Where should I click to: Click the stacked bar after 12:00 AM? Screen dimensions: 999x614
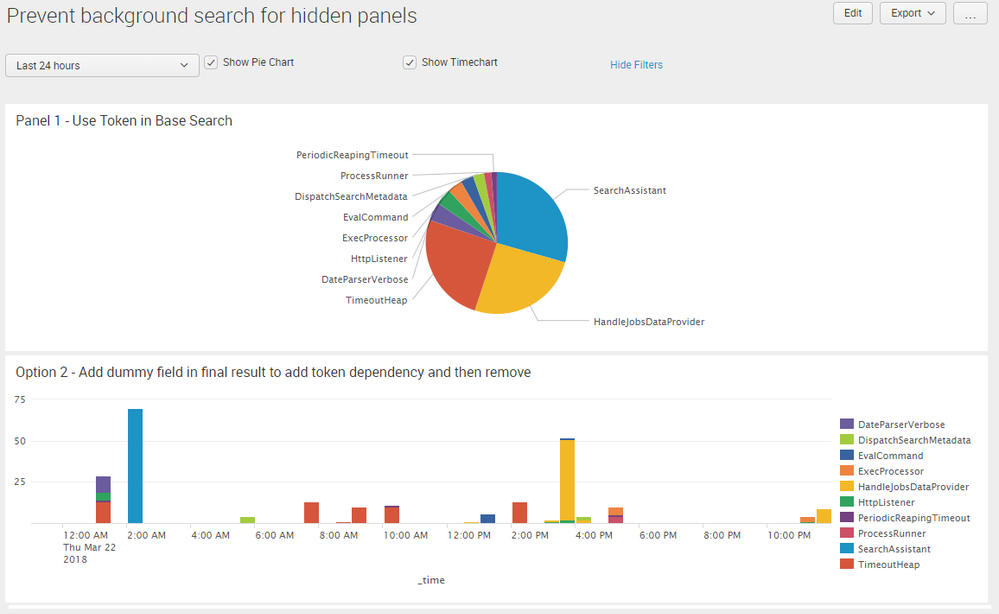pyautogui.click(x=103, y=499)
